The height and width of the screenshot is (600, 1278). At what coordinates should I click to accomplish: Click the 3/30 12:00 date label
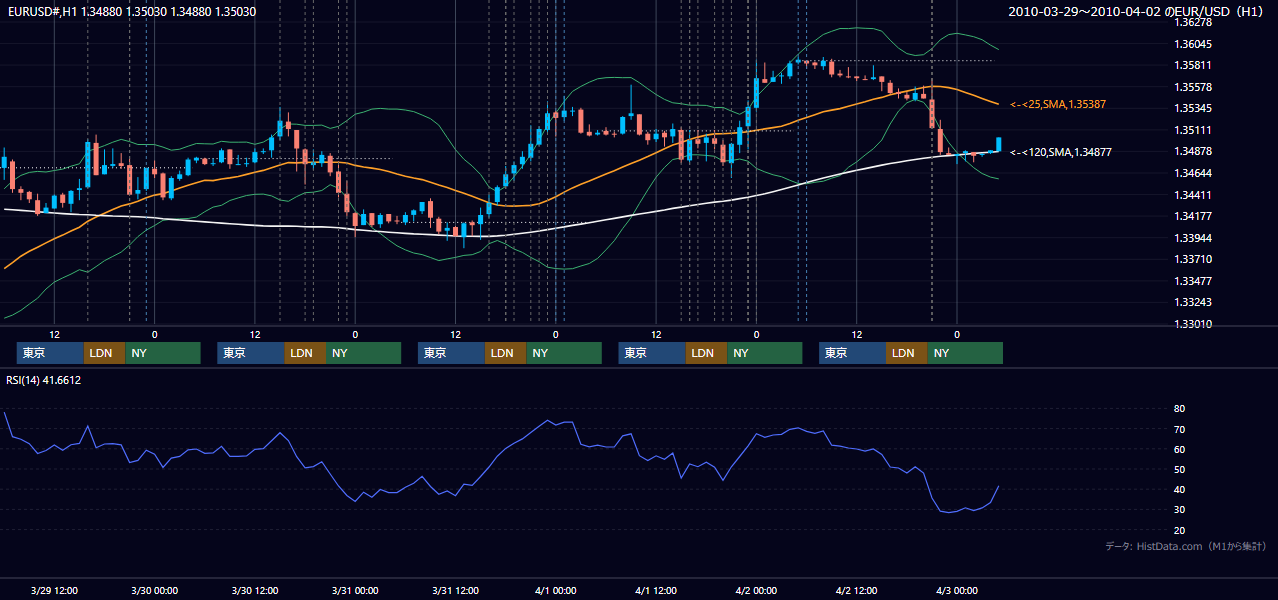click(255, 591)
